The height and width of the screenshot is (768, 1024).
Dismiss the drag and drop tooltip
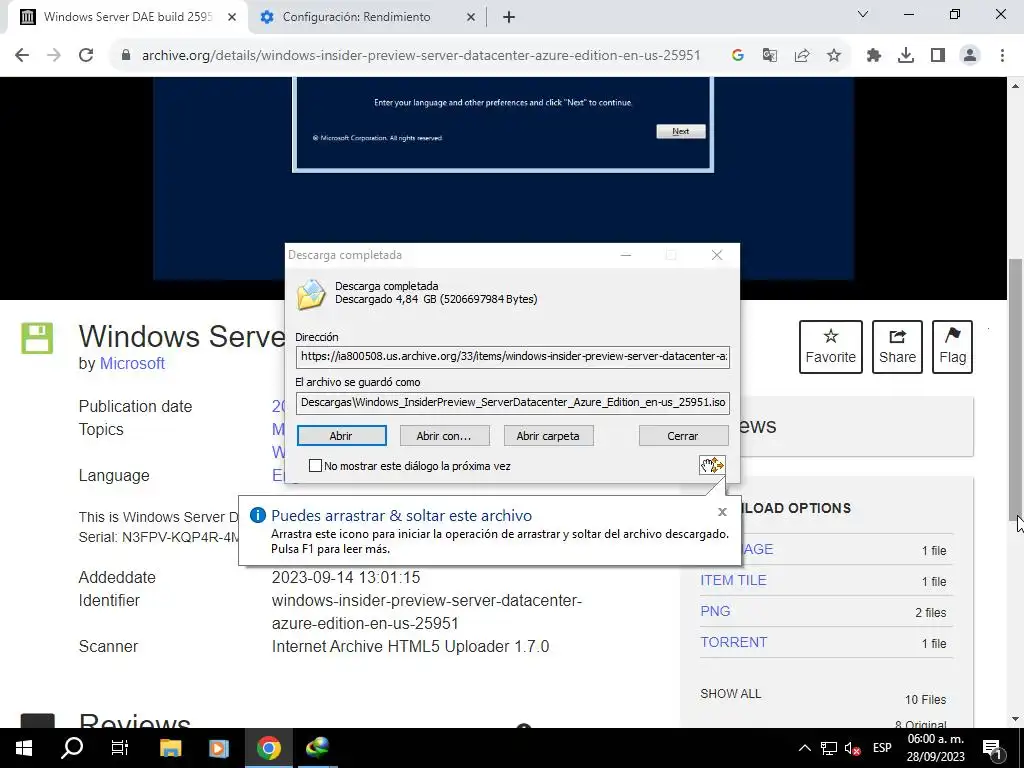coord(722,512)
